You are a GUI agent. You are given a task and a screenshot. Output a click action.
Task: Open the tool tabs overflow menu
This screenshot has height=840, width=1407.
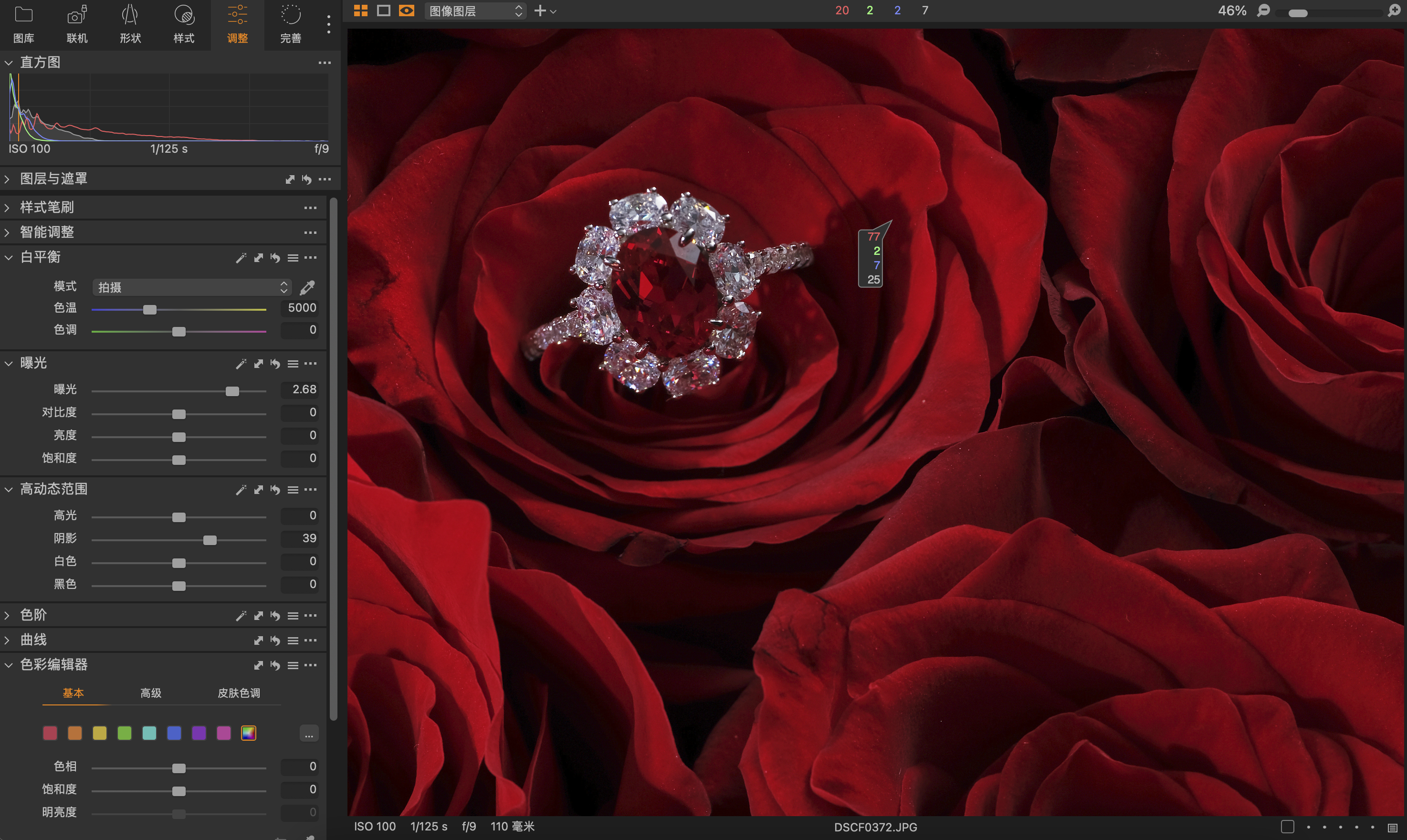tap(328, 24)
